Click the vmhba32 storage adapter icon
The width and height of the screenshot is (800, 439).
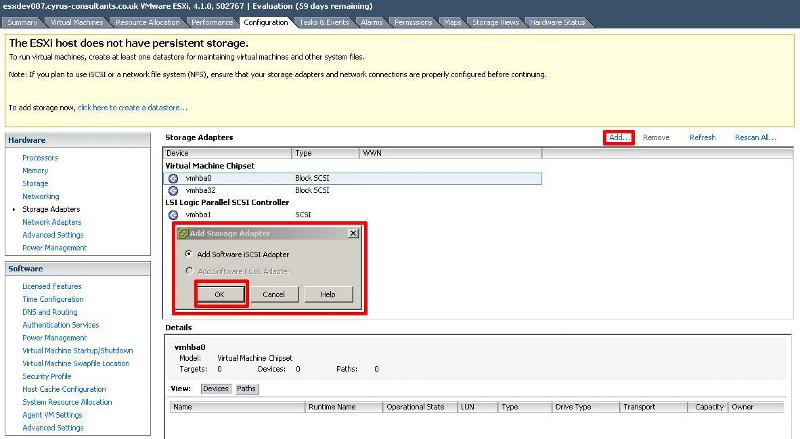click(173, 190)
